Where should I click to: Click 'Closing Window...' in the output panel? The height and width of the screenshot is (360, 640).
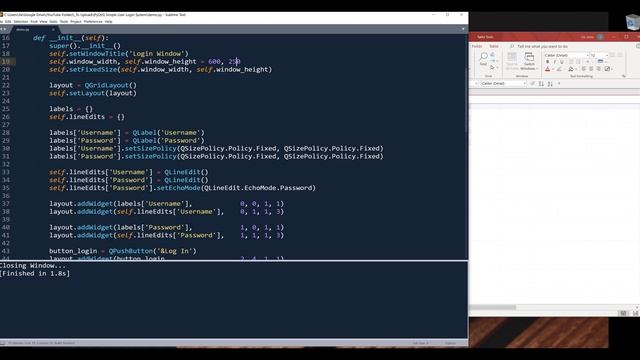point(33,266)
